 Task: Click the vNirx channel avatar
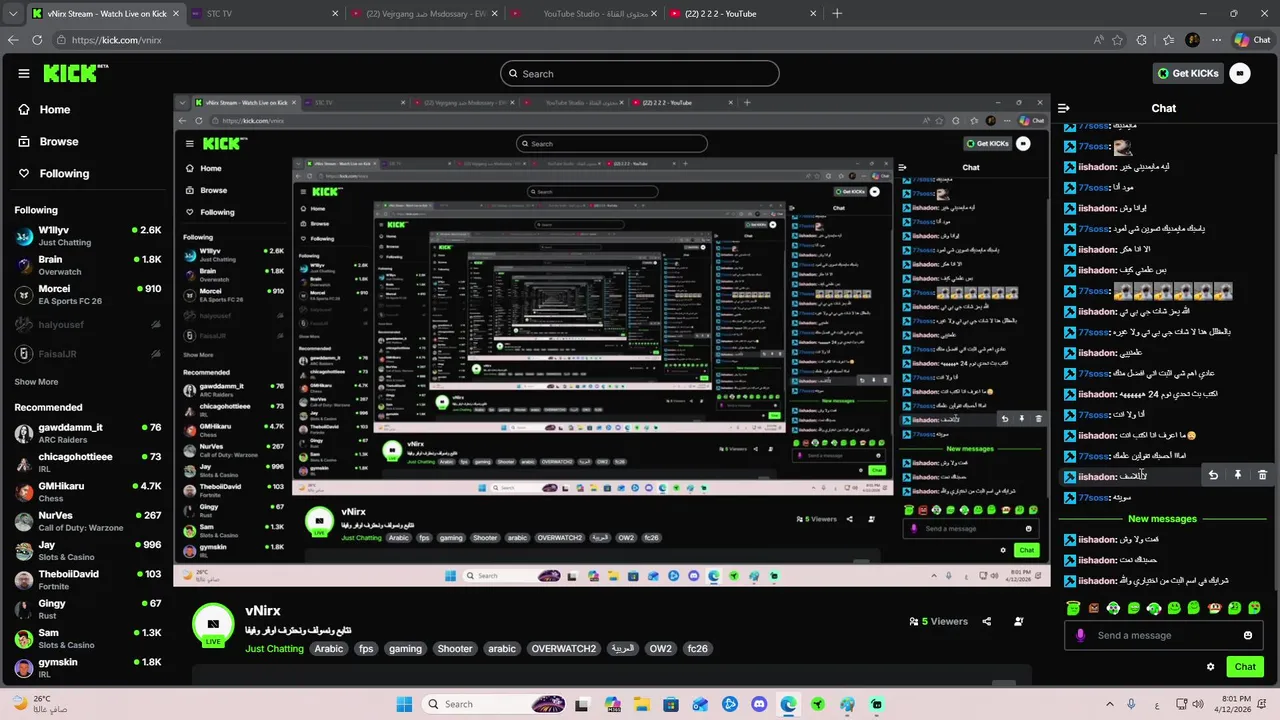pyautogui.click(x=213, y=624)
